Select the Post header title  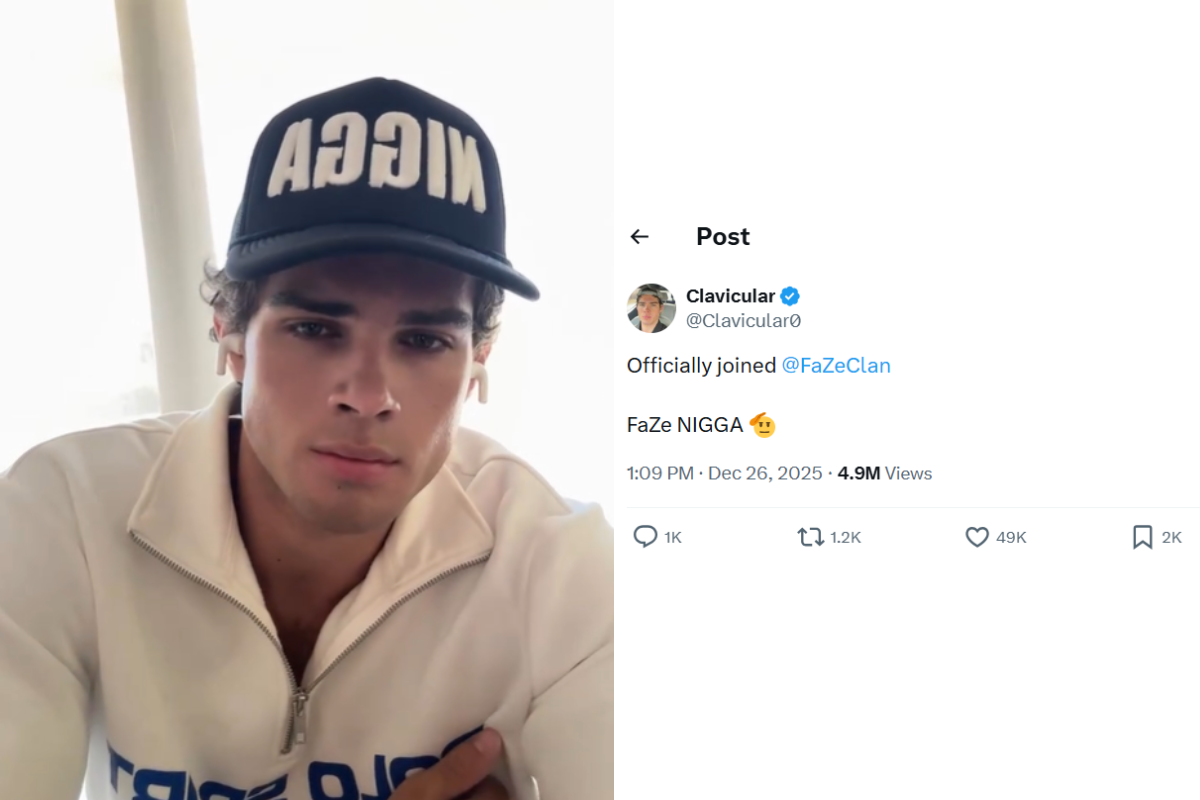coord(722,236)
